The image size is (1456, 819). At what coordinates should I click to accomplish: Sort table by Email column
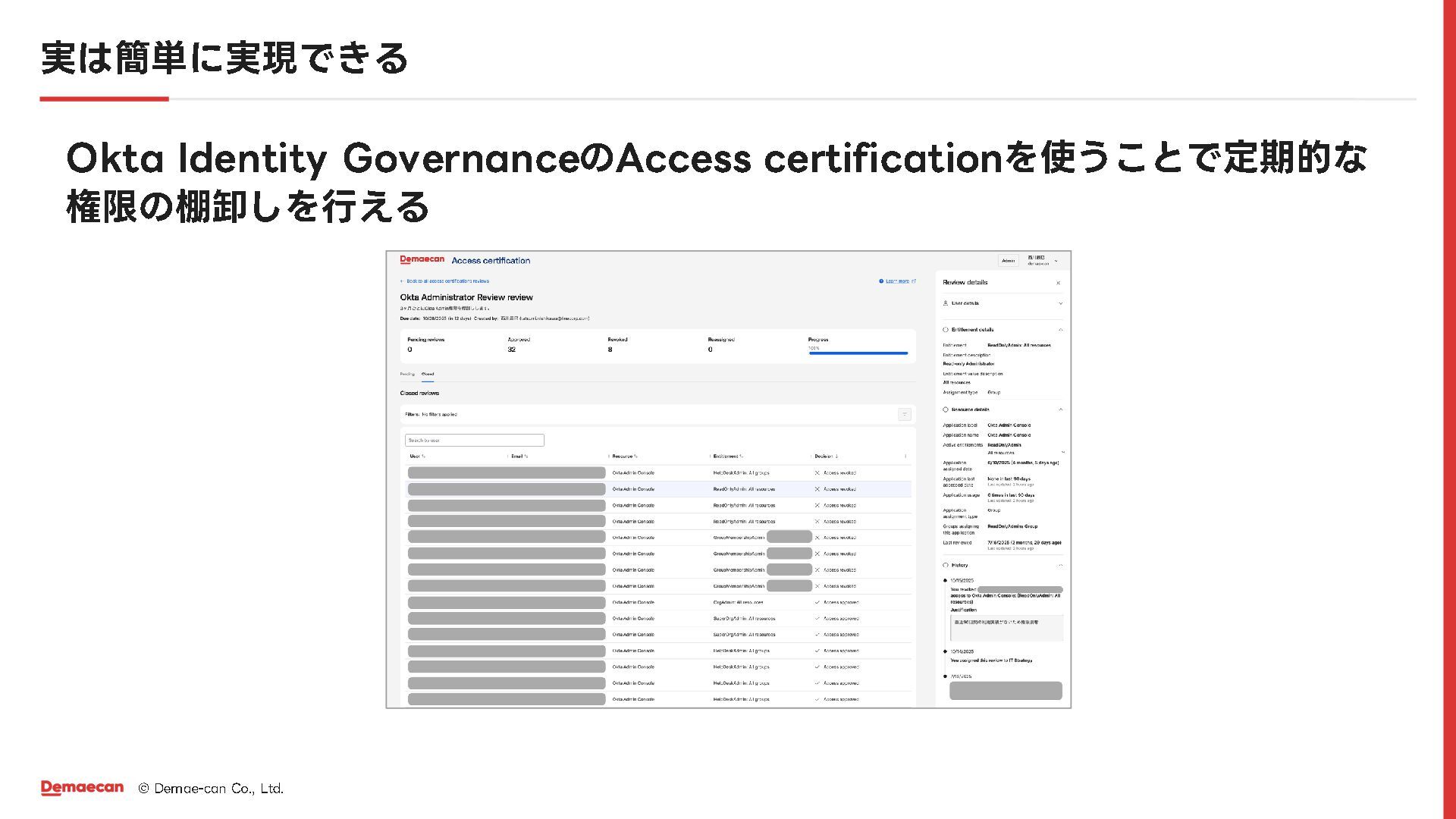tap(519, 457)
